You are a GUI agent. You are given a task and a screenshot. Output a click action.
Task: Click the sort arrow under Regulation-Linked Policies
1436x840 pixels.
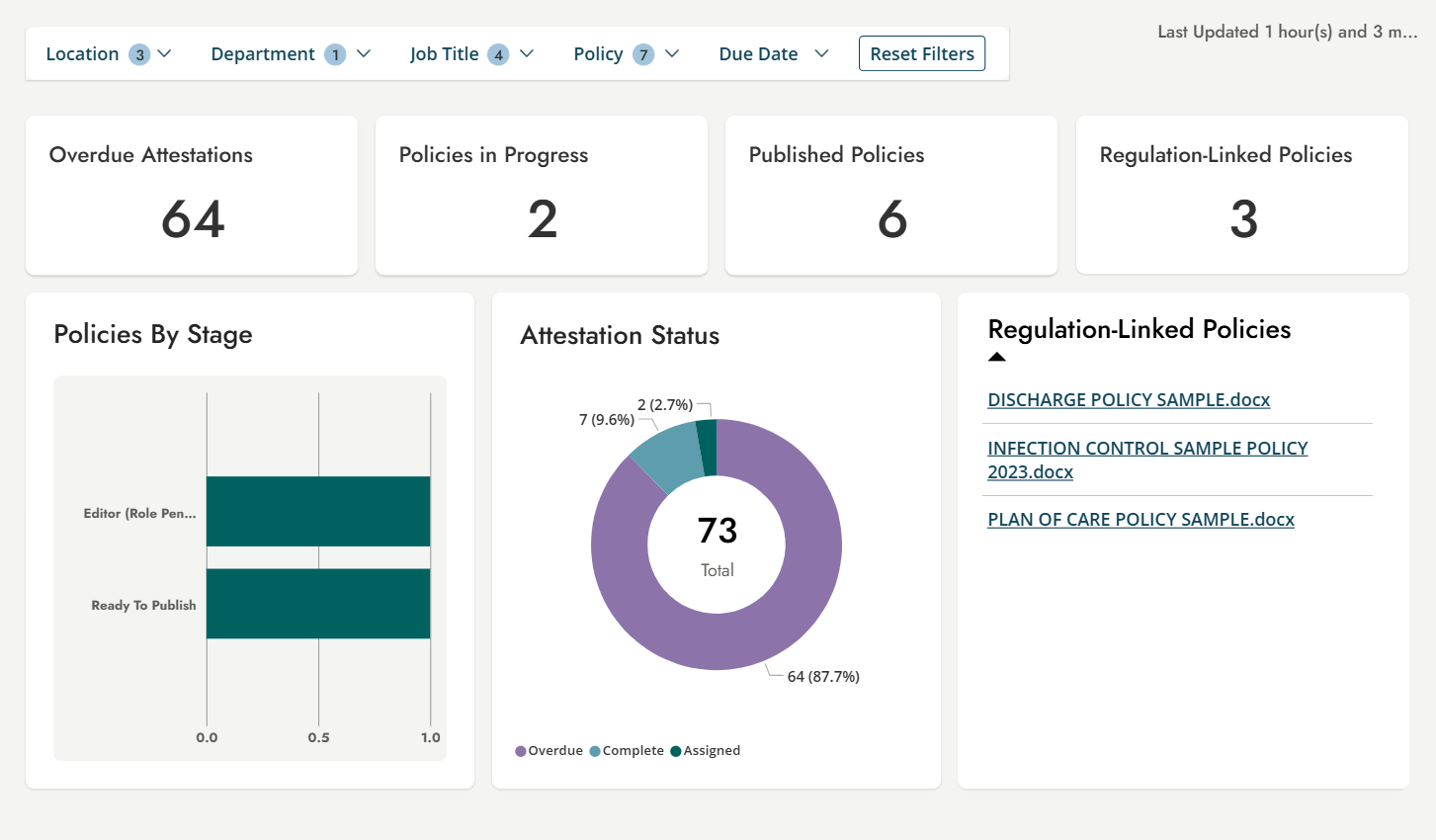[x=997, y=358]
